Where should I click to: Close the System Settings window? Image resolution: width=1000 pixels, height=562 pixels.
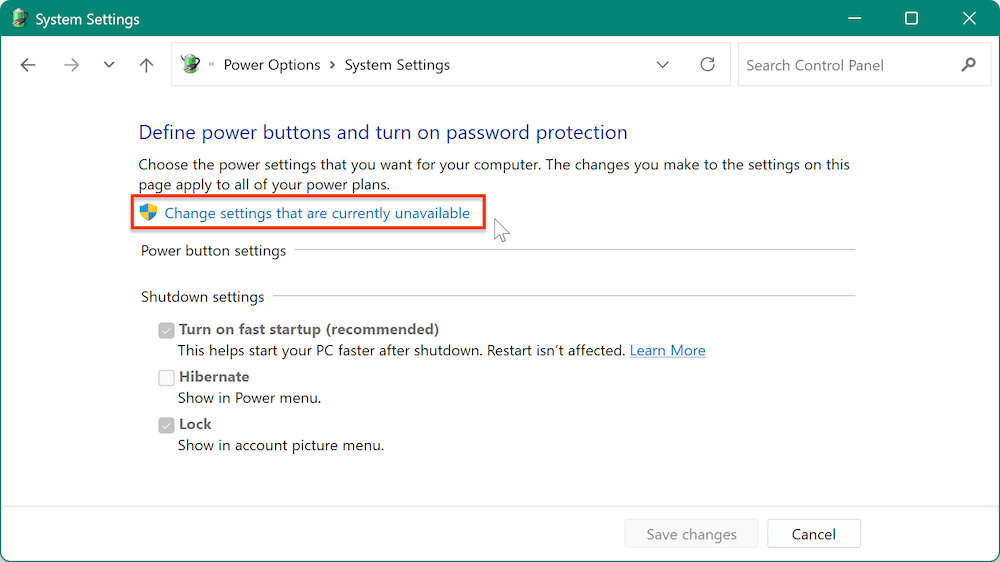[969, 18]
